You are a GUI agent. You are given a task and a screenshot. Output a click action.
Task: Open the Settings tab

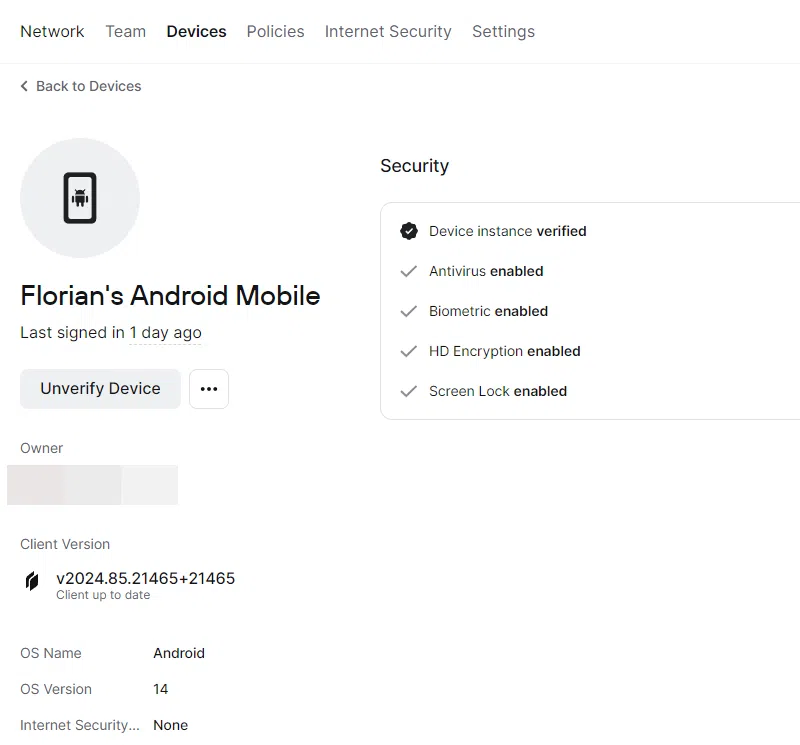[x=503, y=31]
